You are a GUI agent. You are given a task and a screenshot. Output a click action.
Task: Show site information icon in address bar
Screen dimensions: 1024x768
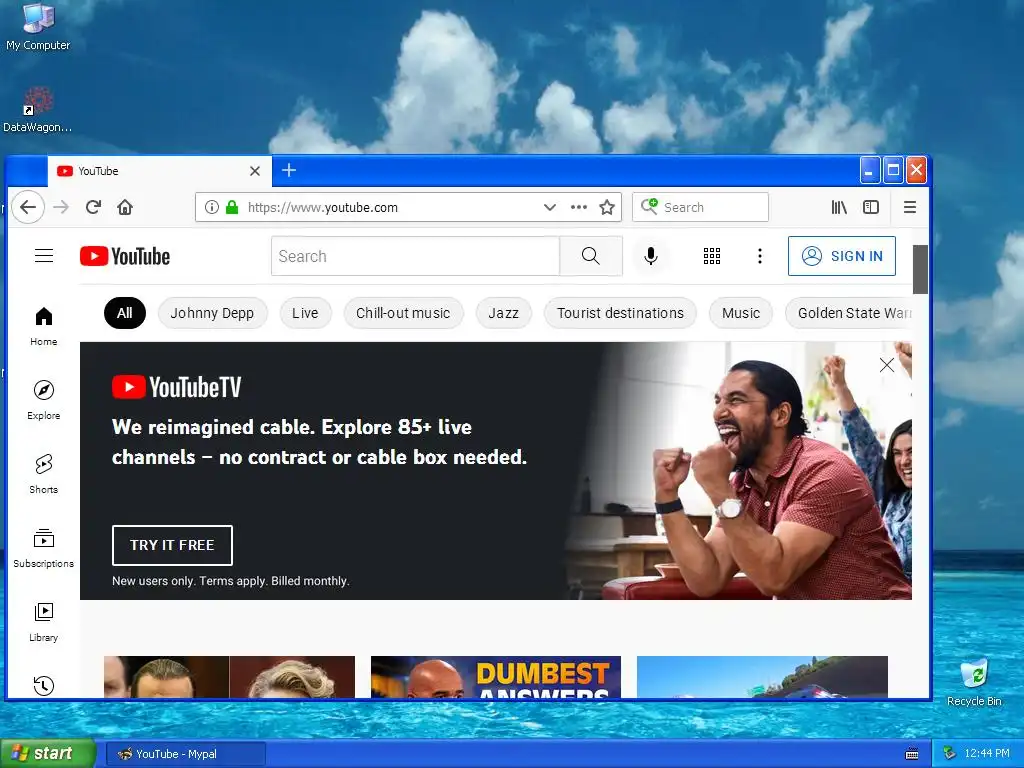[x=212, y=207]
